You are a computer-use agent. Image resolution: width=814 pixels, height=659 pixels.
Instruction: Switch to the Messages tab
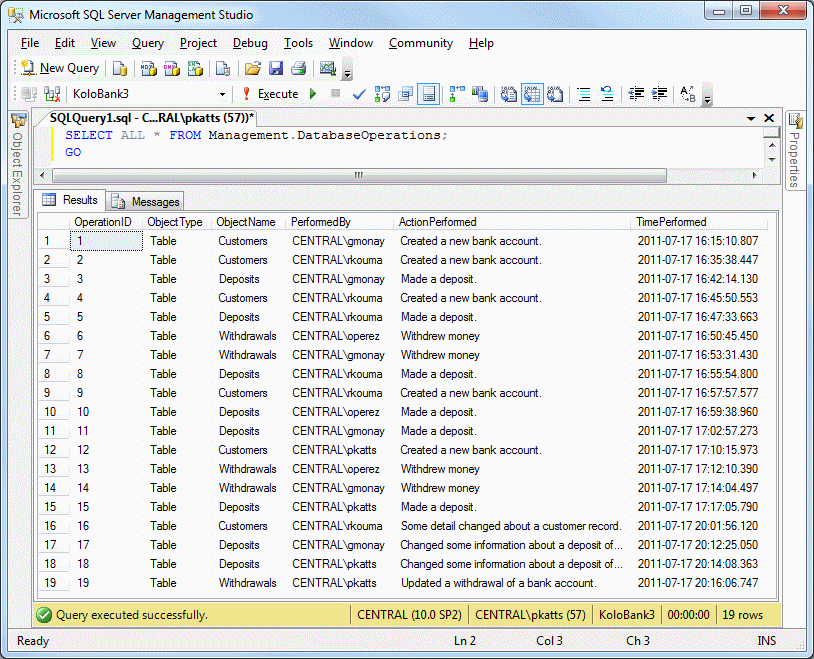point(145,201)
